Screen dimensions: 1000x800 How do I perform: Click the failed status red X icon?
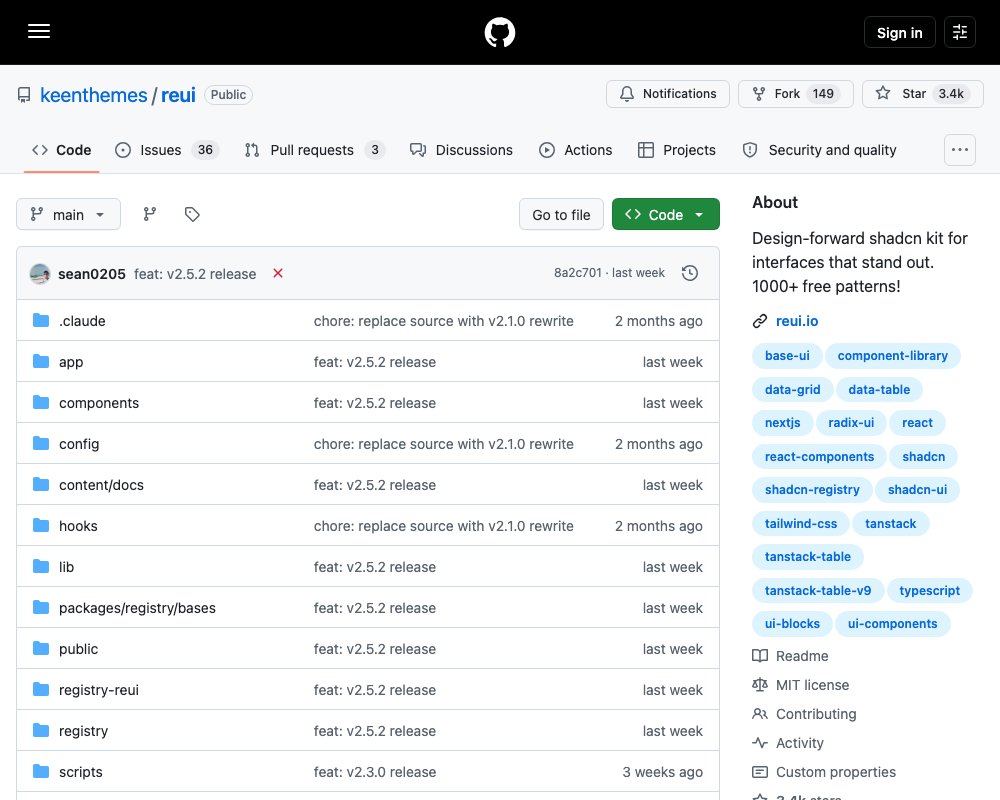[278, 273]
